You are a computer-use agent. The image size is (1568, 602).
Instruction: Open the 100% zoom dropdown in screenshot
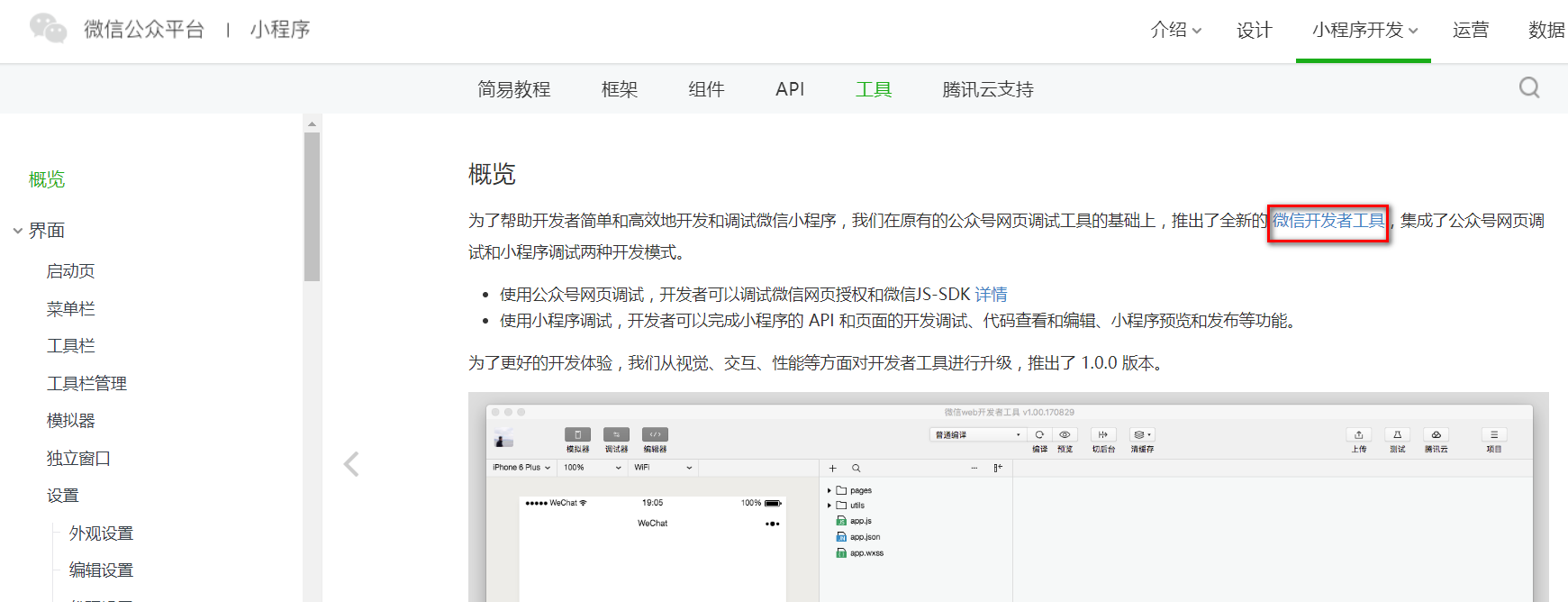(x=593, y=468)
